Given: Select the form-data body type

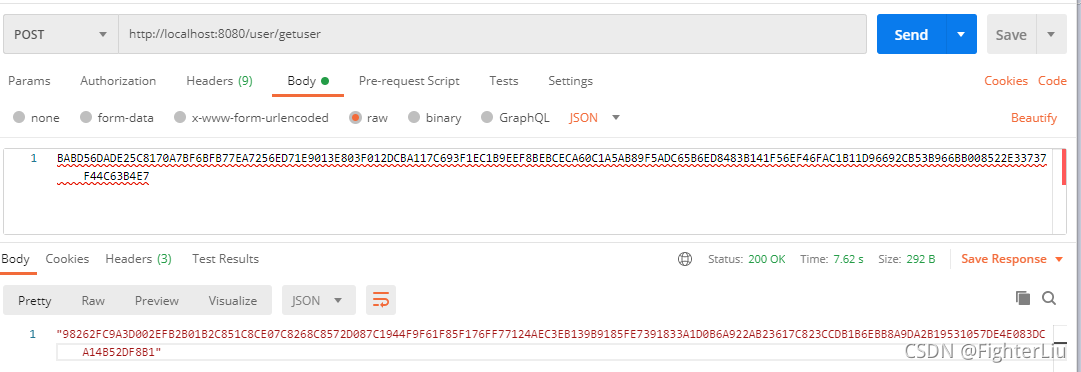Looking at the screenshot, I should 117,118.
